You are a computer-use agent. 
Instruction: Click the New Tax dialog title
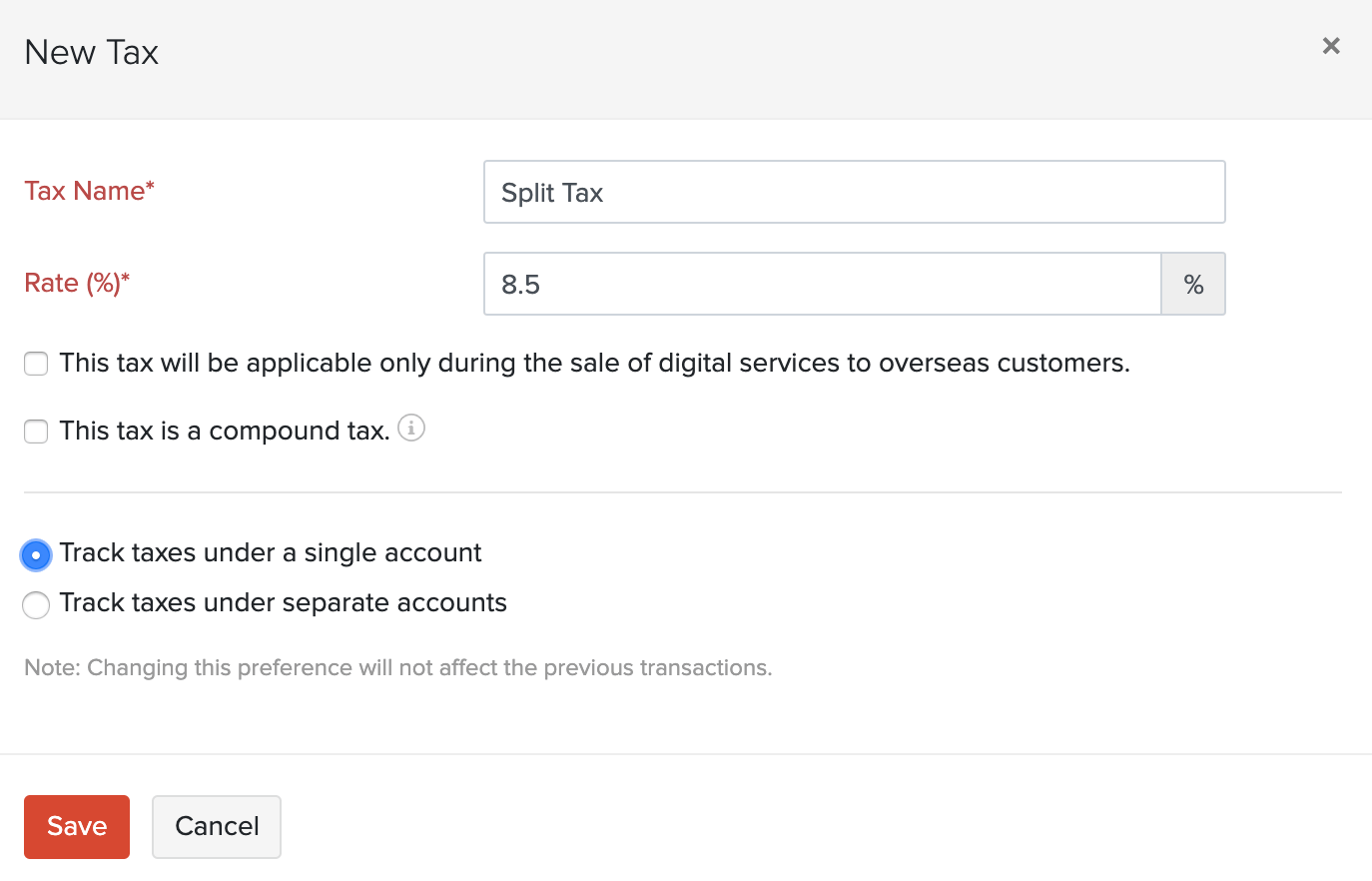(92, 52)
